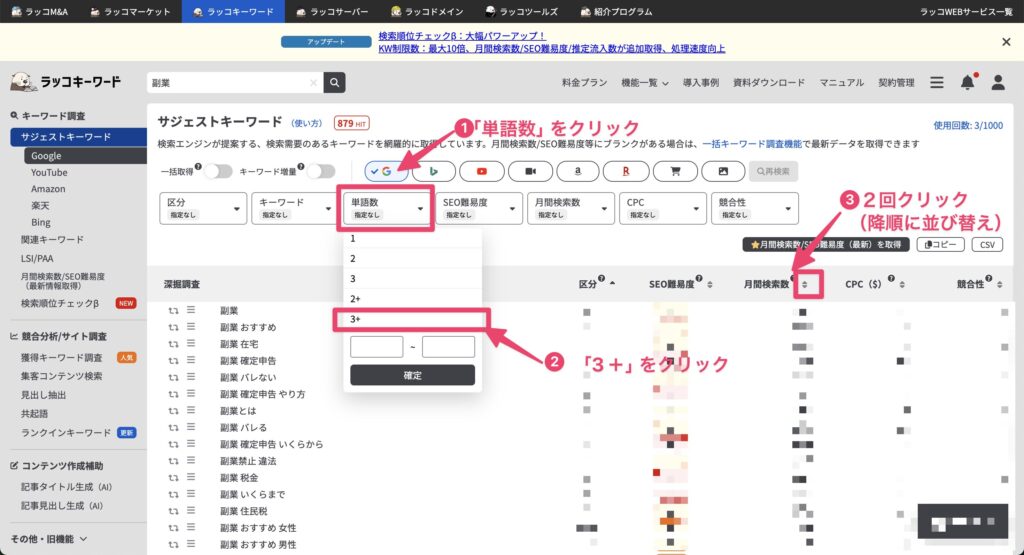Screen dimensions: 1024x555
Task: Clear the search box with X icon
Action: 313,83
